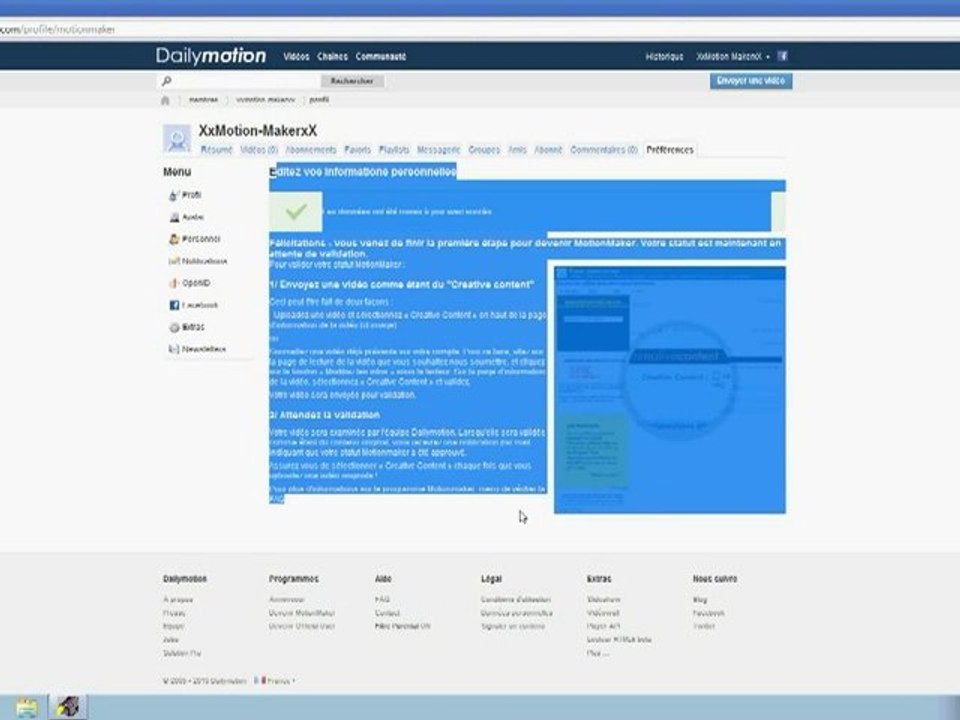The image size is (960, 720).
Task: Click the Rechercher button
Action: point(352,81)
